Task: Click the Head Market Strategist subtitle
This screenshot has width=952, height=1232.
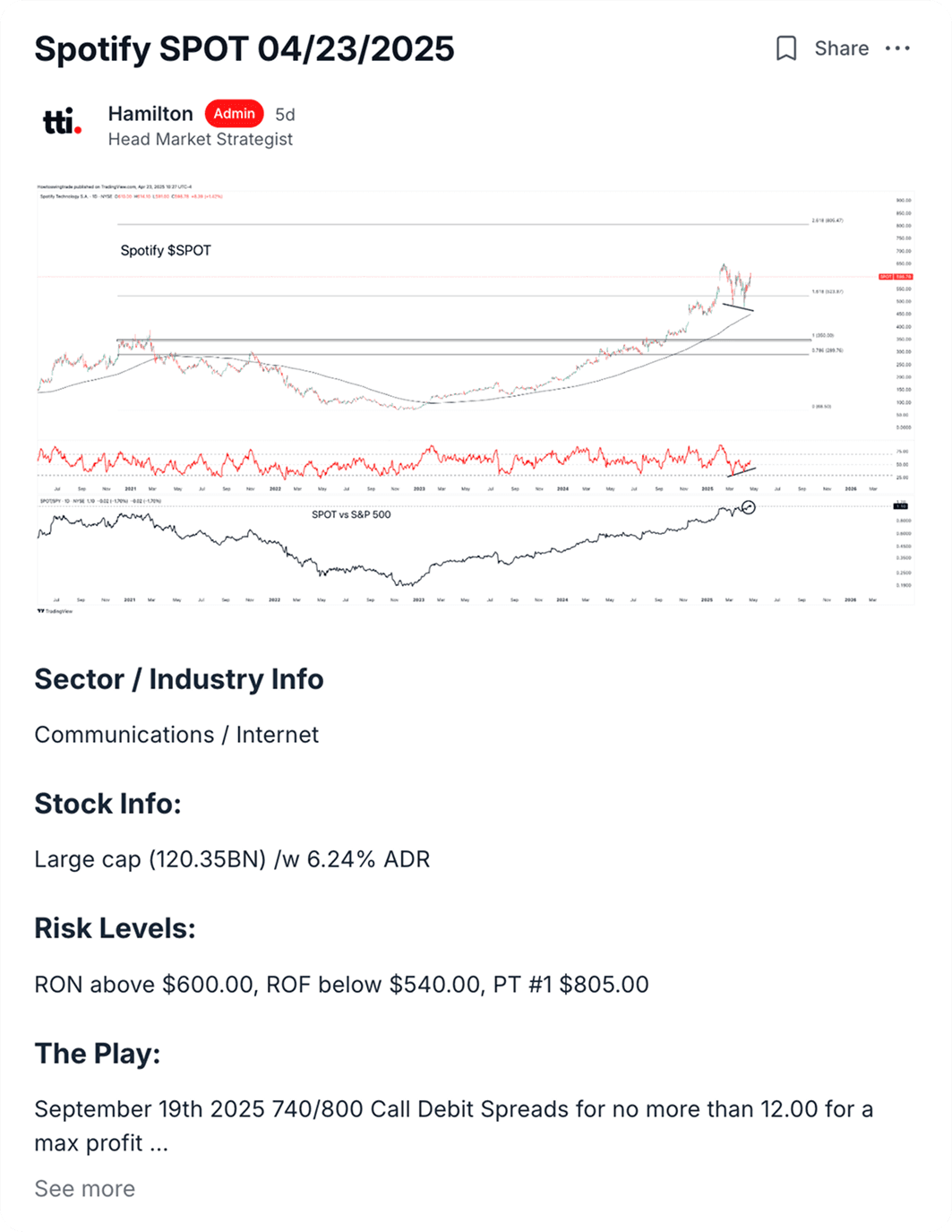Action: click(200, 140)
